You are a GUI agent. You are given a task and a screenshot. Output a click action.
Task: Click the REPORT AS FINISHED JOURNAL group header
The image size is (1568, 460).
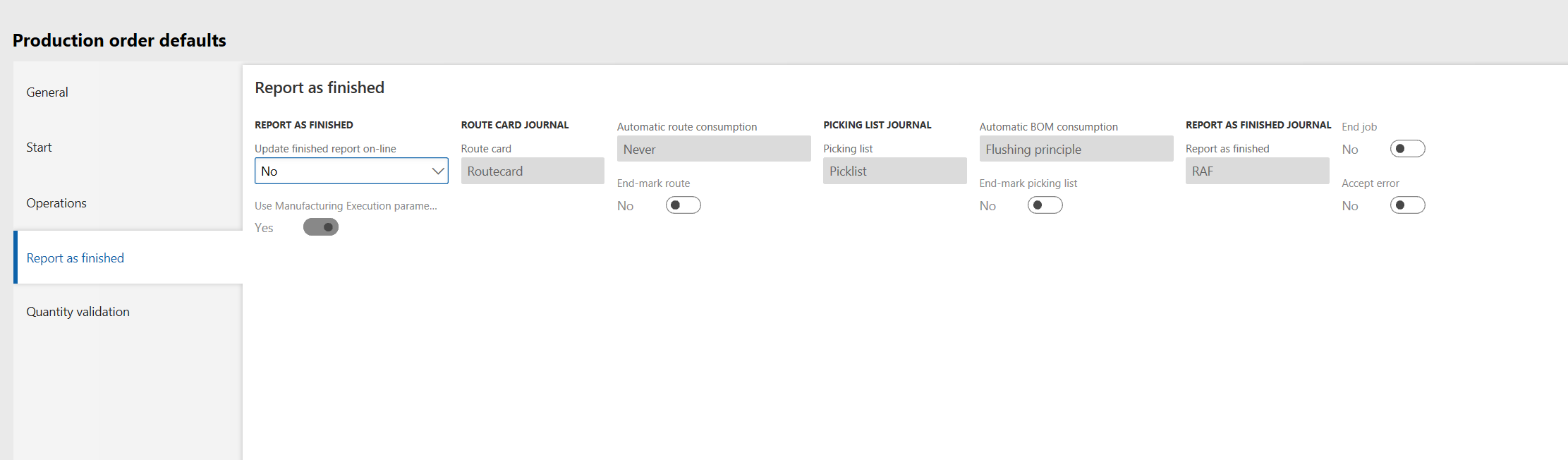(x=1258, y=125)
